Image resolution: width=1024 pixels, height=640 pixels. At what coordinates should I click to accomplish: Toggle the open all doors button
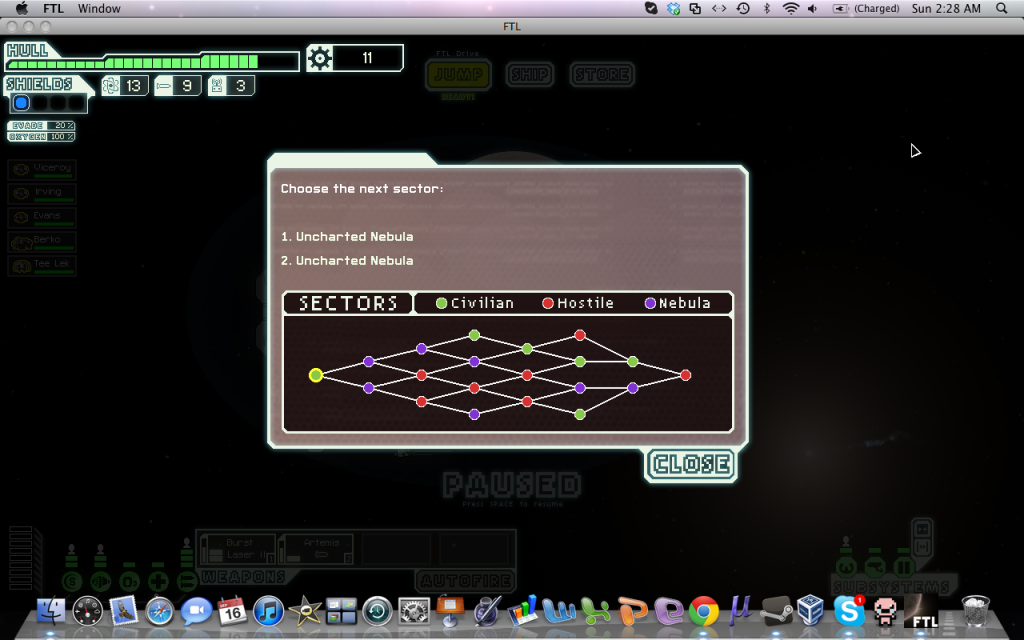(x=922, y=546)
